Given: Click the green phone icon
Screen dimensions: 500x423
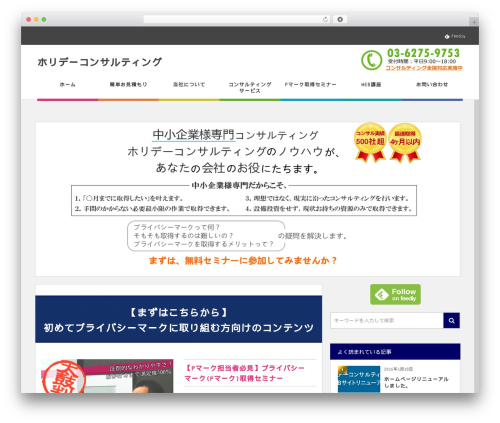Looking at the screenshot, I should 371,60.
